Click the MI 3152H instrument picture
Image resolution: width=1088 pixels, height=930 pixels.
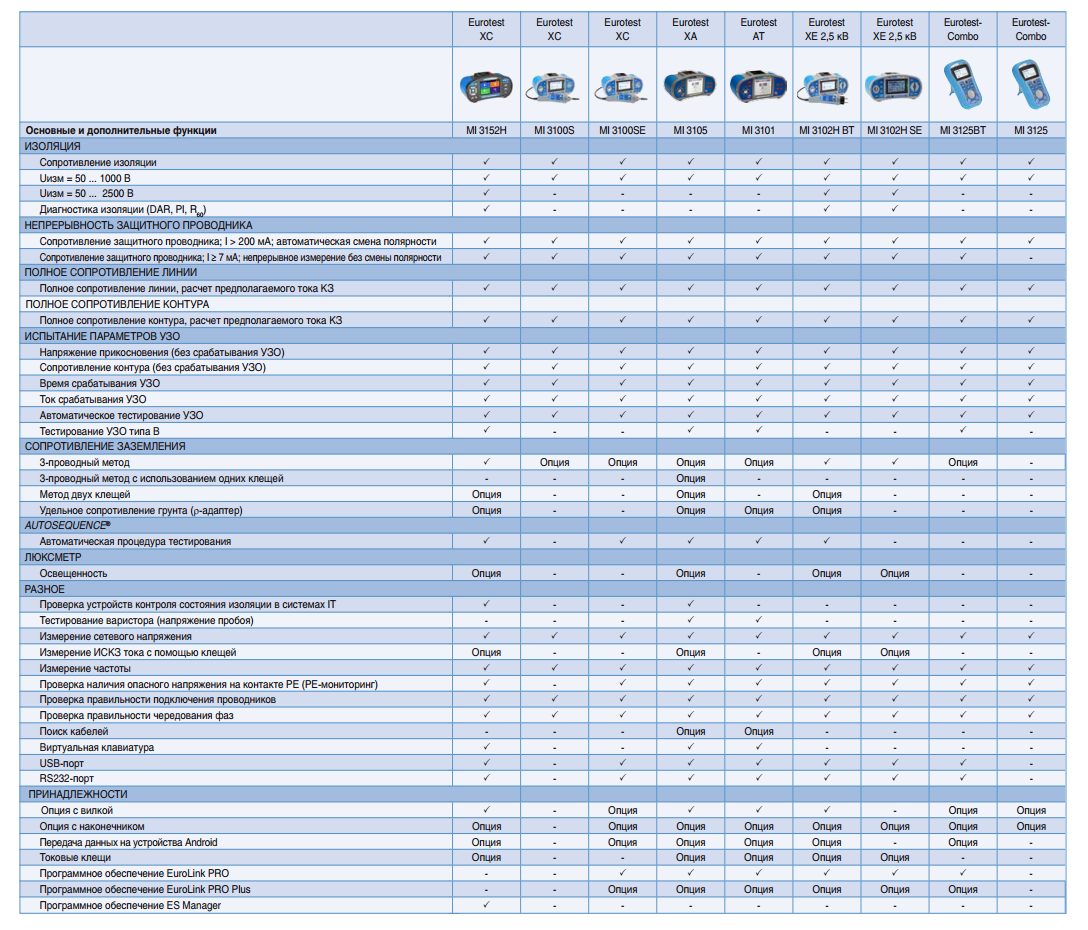tap(486, 87)
